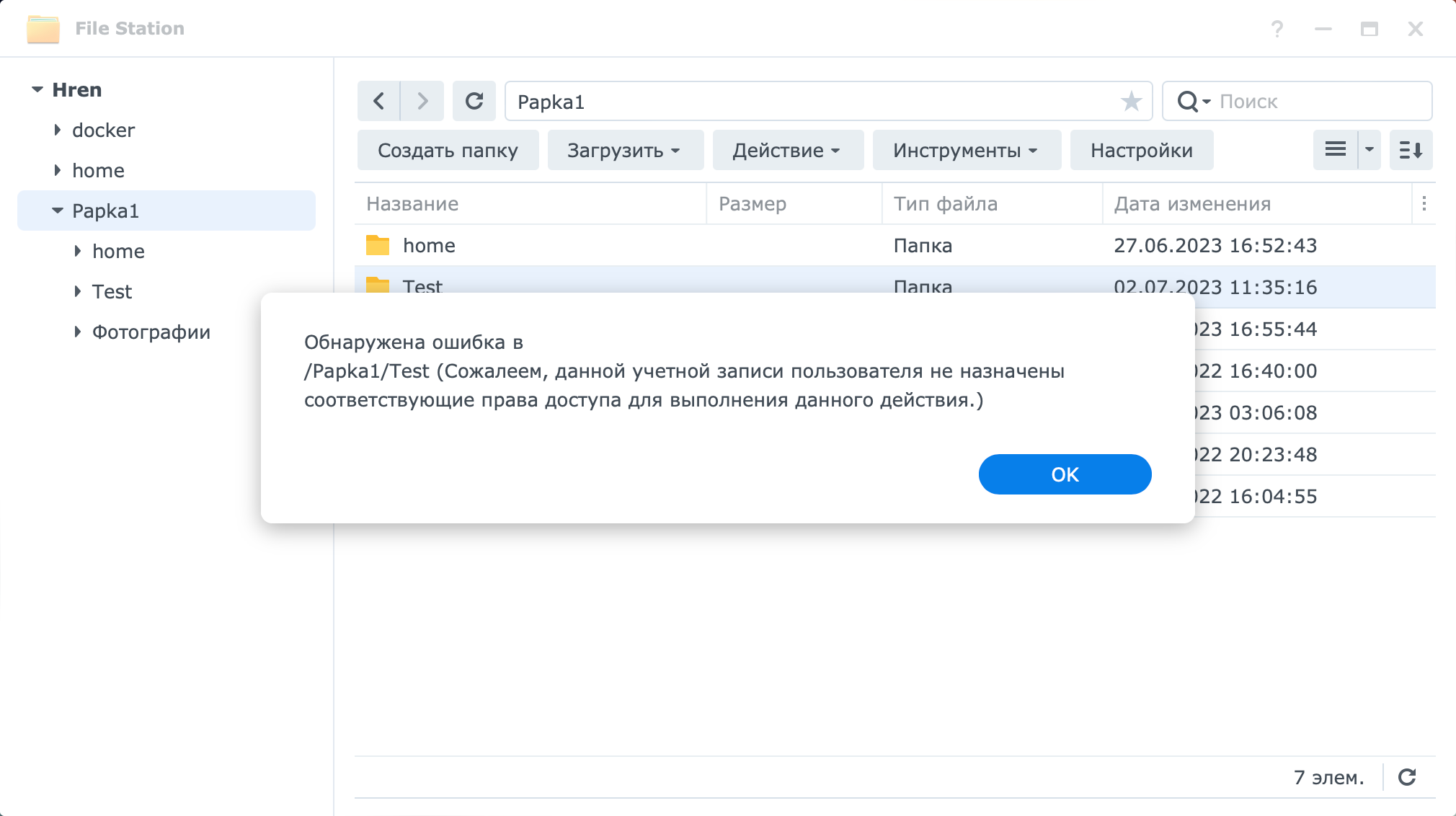Switch to list view mode icon
The image size is (1456, 816).
1336,150
